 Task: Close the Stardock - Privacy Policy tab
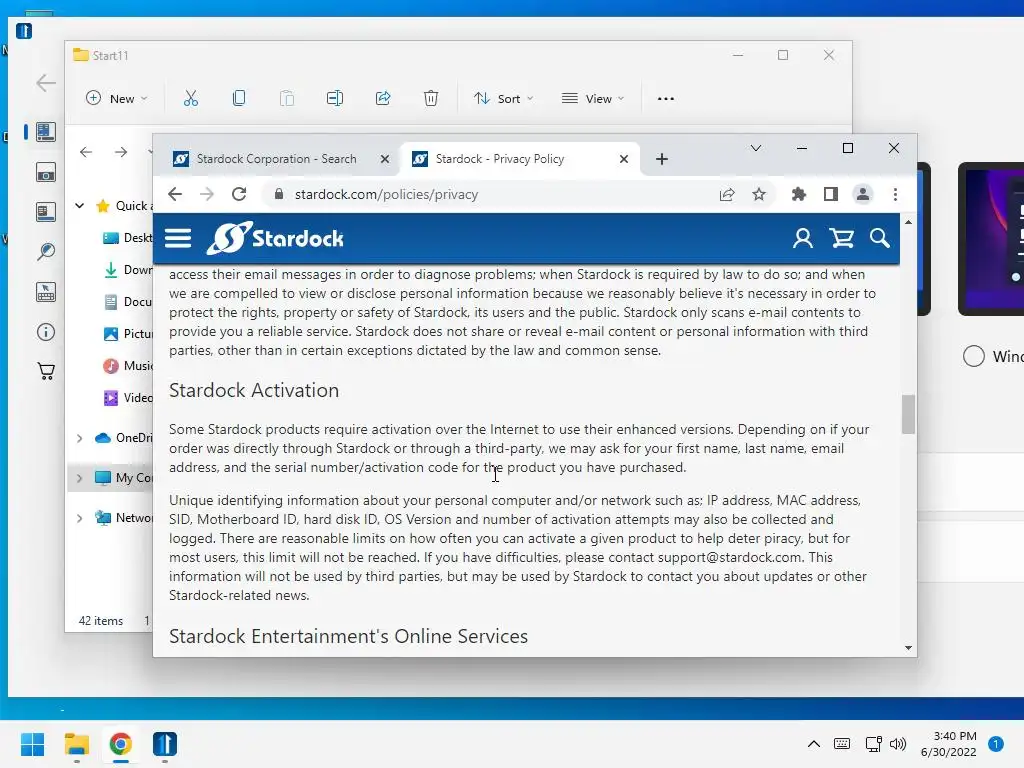pyautogui.click(x=624, y=159)
